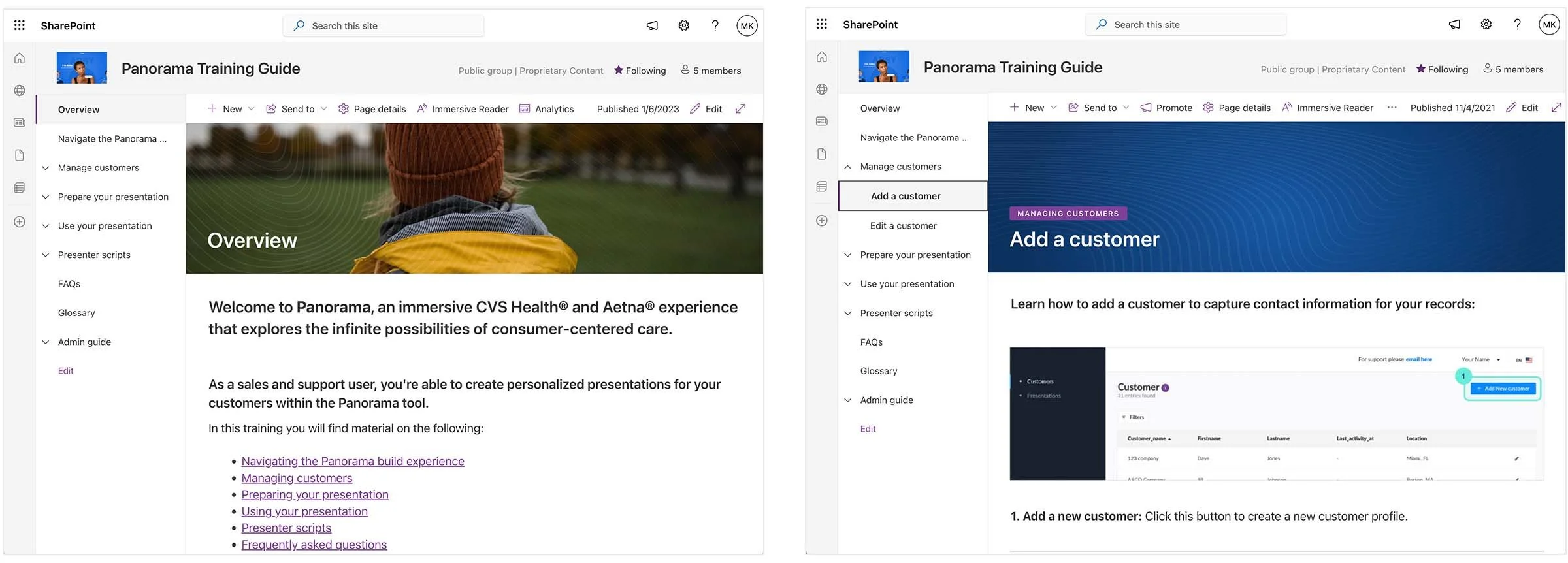Click megaphone icon in right window header
Image resolution: width=1568 pixels, height=563 pixels.
(x=1454, y=24)
